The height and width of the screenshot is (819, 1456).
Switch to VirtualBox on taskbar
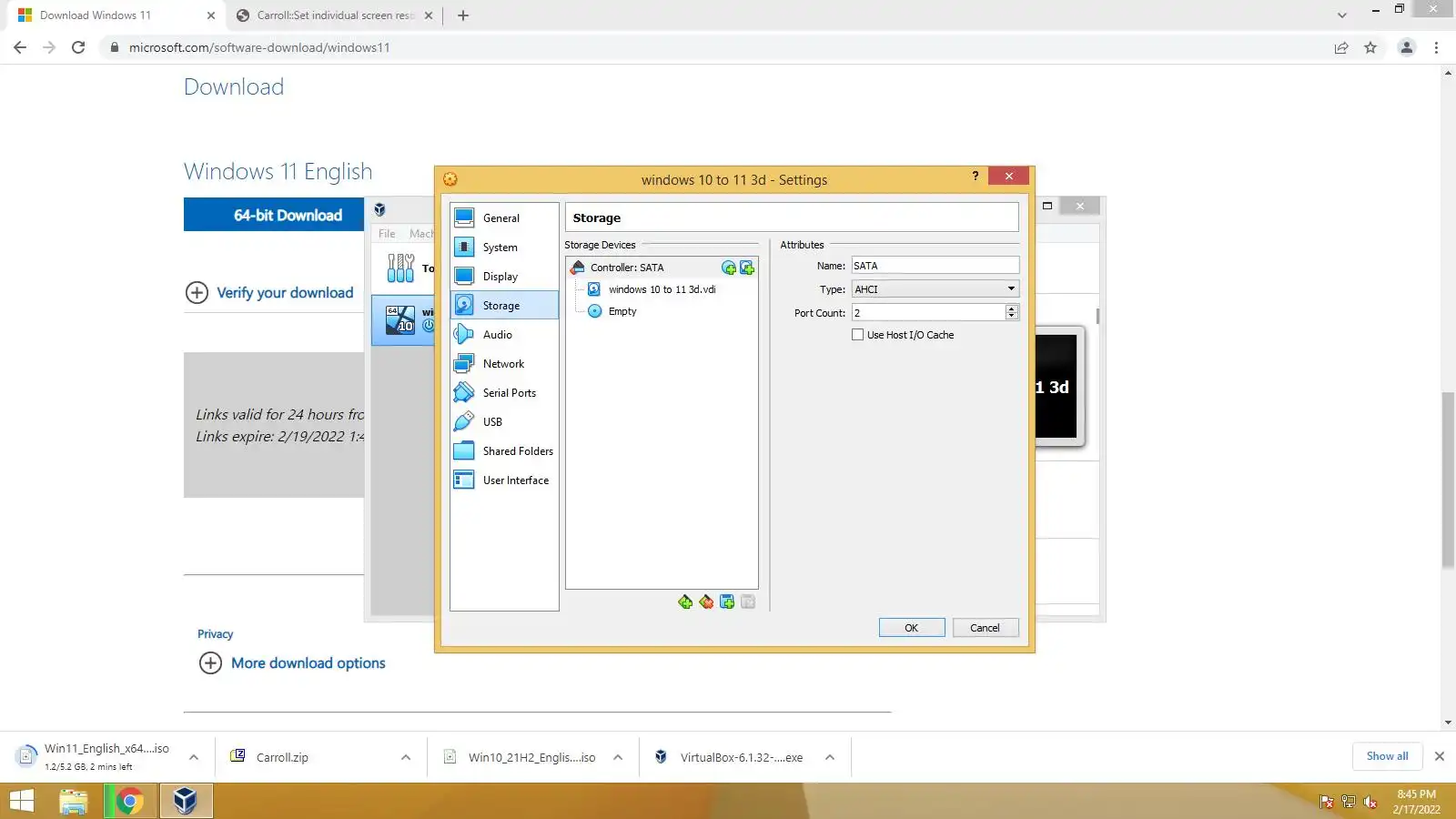coord(186,802)
